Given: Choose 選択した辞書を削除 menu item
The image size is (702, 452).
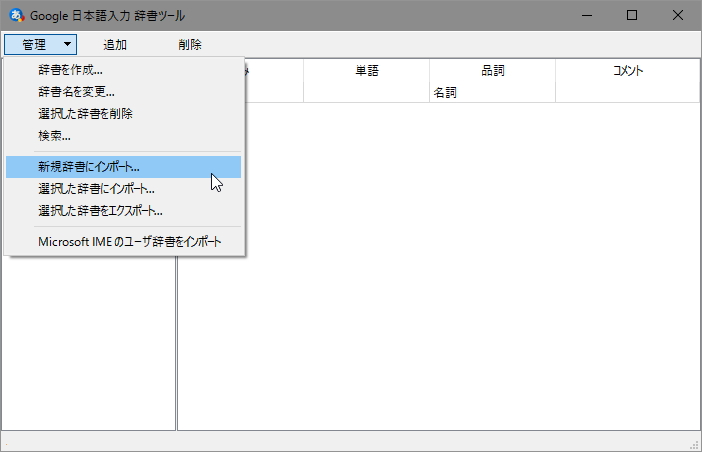Looking at the screenshot, I should pyautogui.click(x=124, y=114).
